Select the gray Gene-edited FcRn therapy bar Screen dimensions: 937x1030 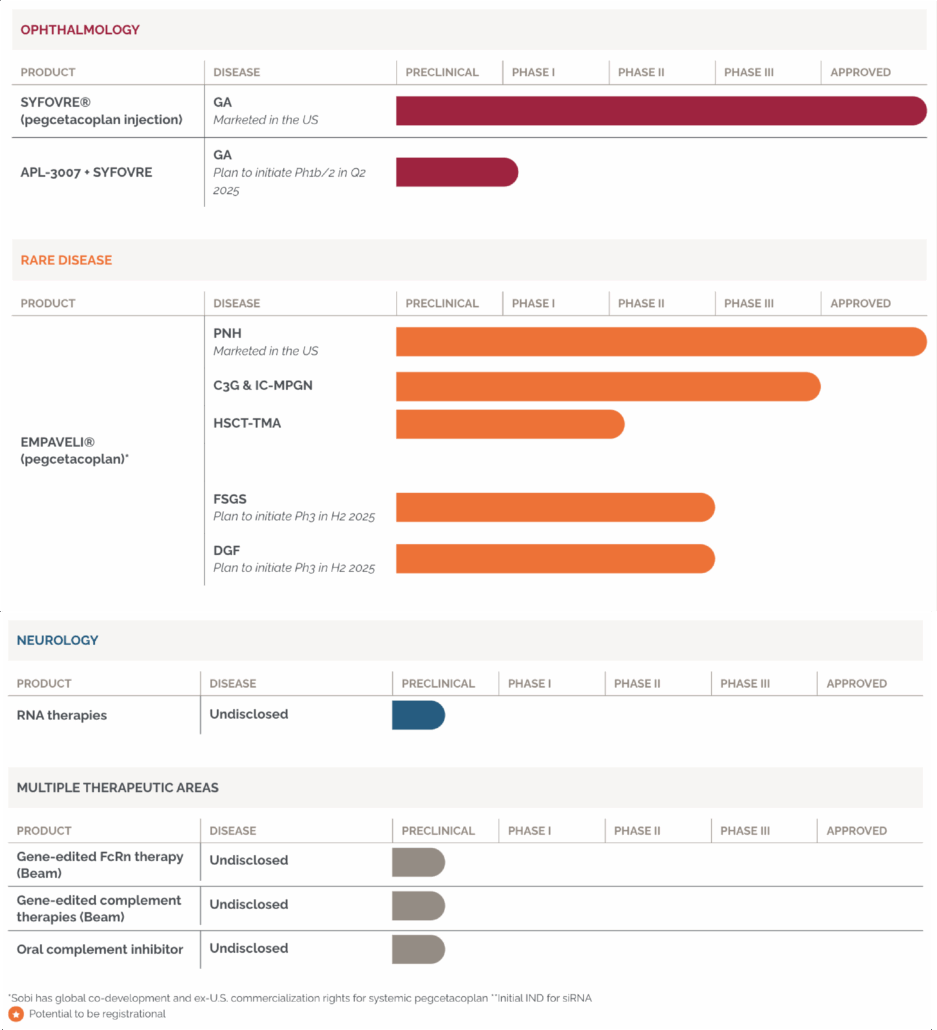(x=418, y=862)
